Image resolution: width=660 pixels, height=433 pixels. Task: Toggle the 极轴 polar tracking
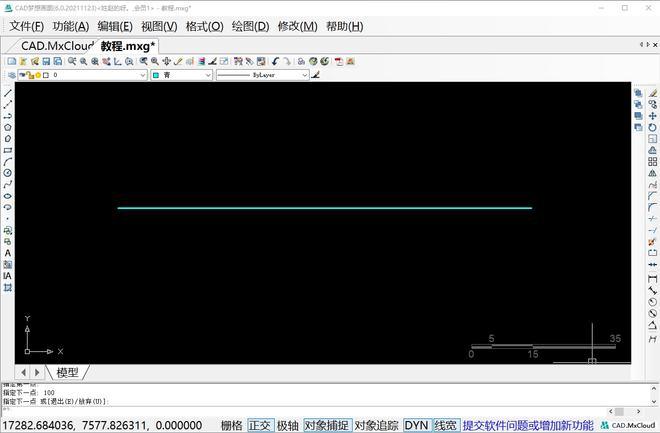tap(288, 425)
